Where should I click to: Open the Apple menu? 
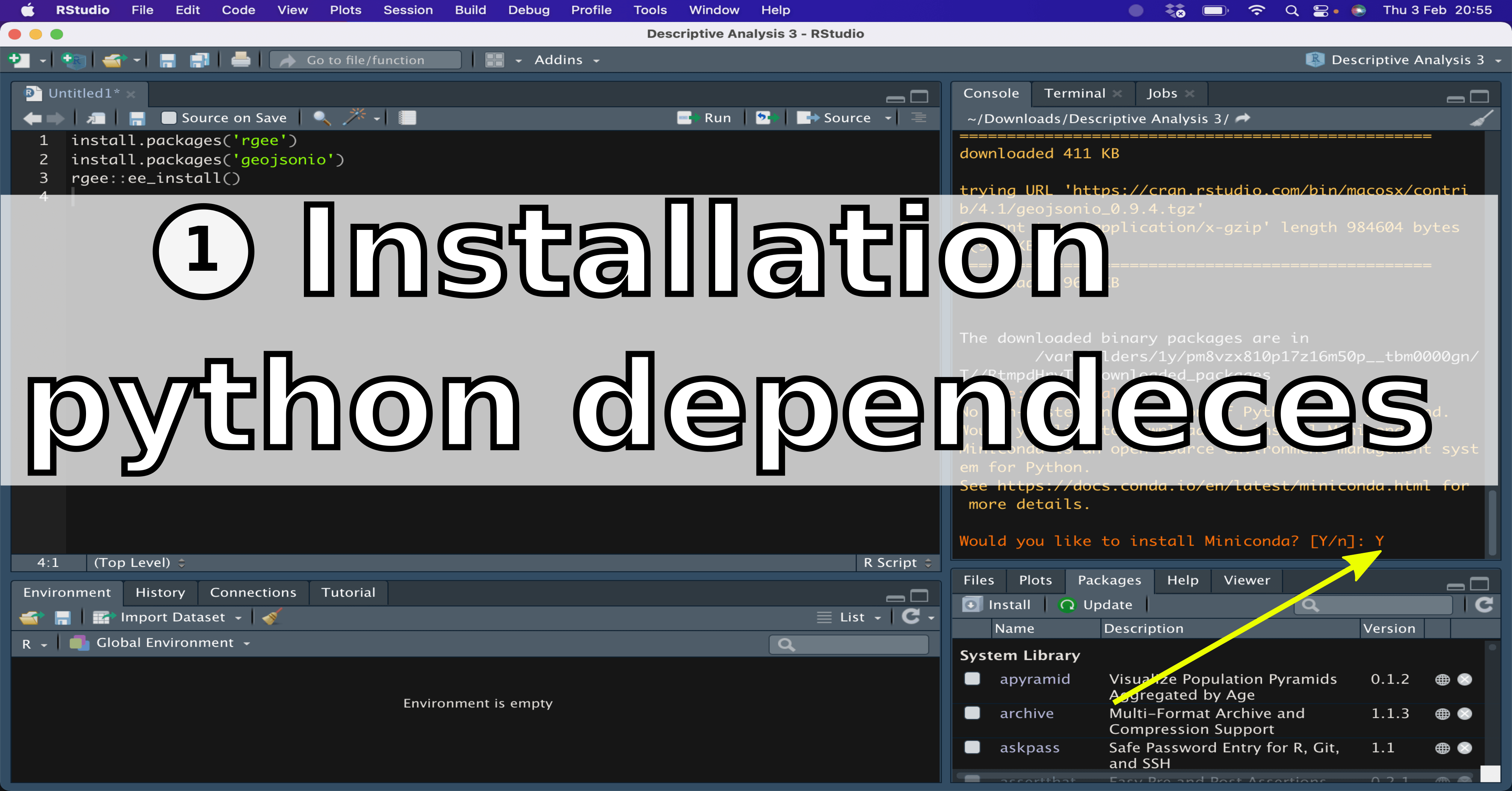coord(27,10)
